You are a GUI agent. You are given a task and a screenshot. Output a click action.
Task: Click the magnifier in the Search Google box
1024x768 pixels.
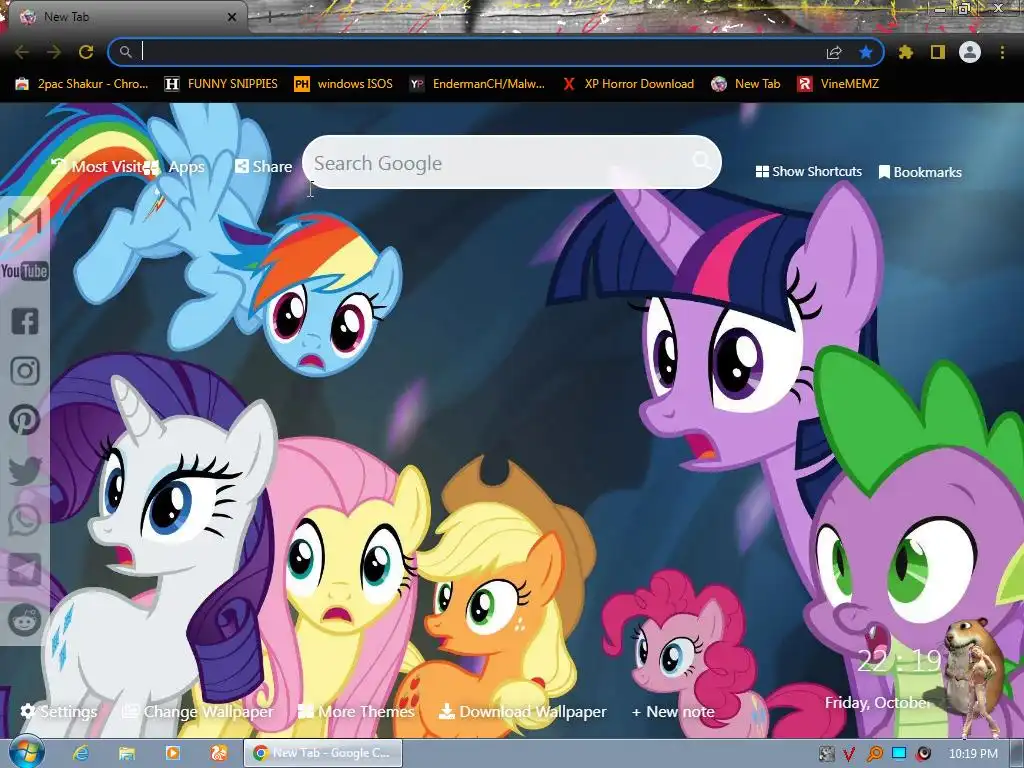[x=701, y=160]
